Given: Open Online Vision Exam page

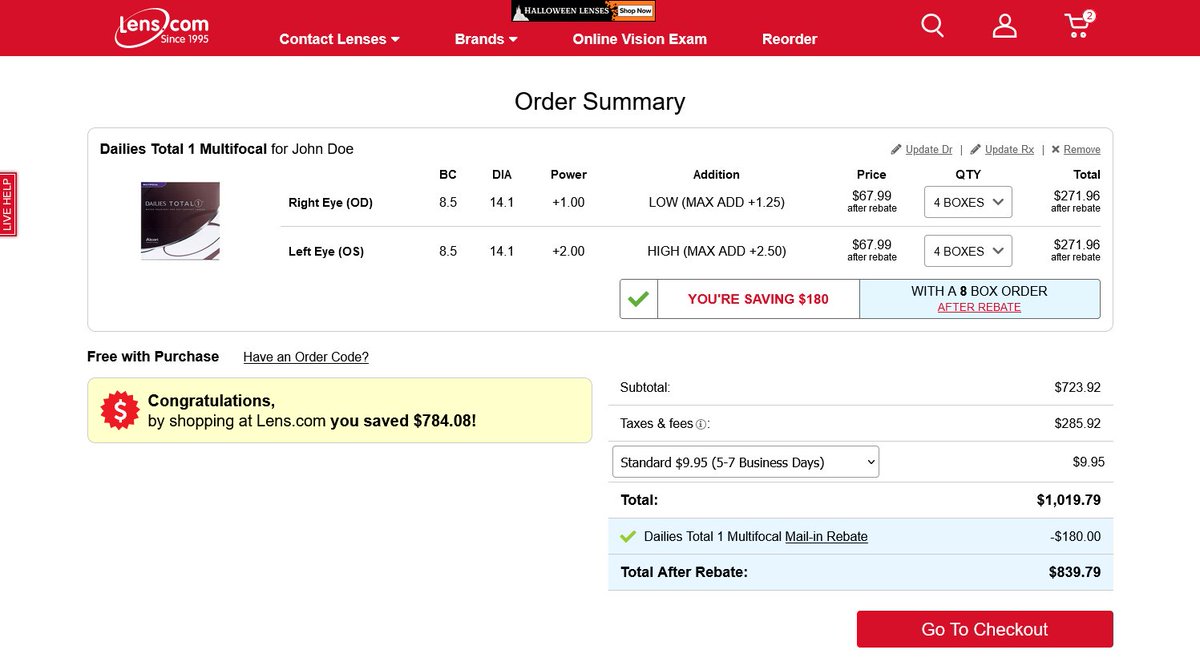Looking at the screenshot, I should pos(640,39).
